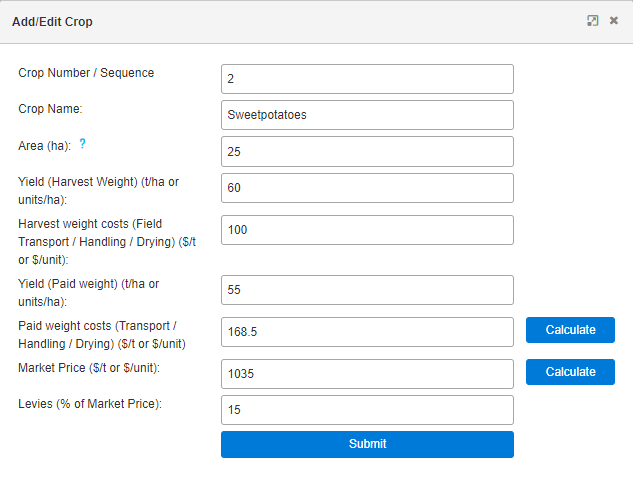Viewport: 633px width, 477px height.
Task: Focus the Harvest weight costs input field
Action: click(x=367, y=230)
